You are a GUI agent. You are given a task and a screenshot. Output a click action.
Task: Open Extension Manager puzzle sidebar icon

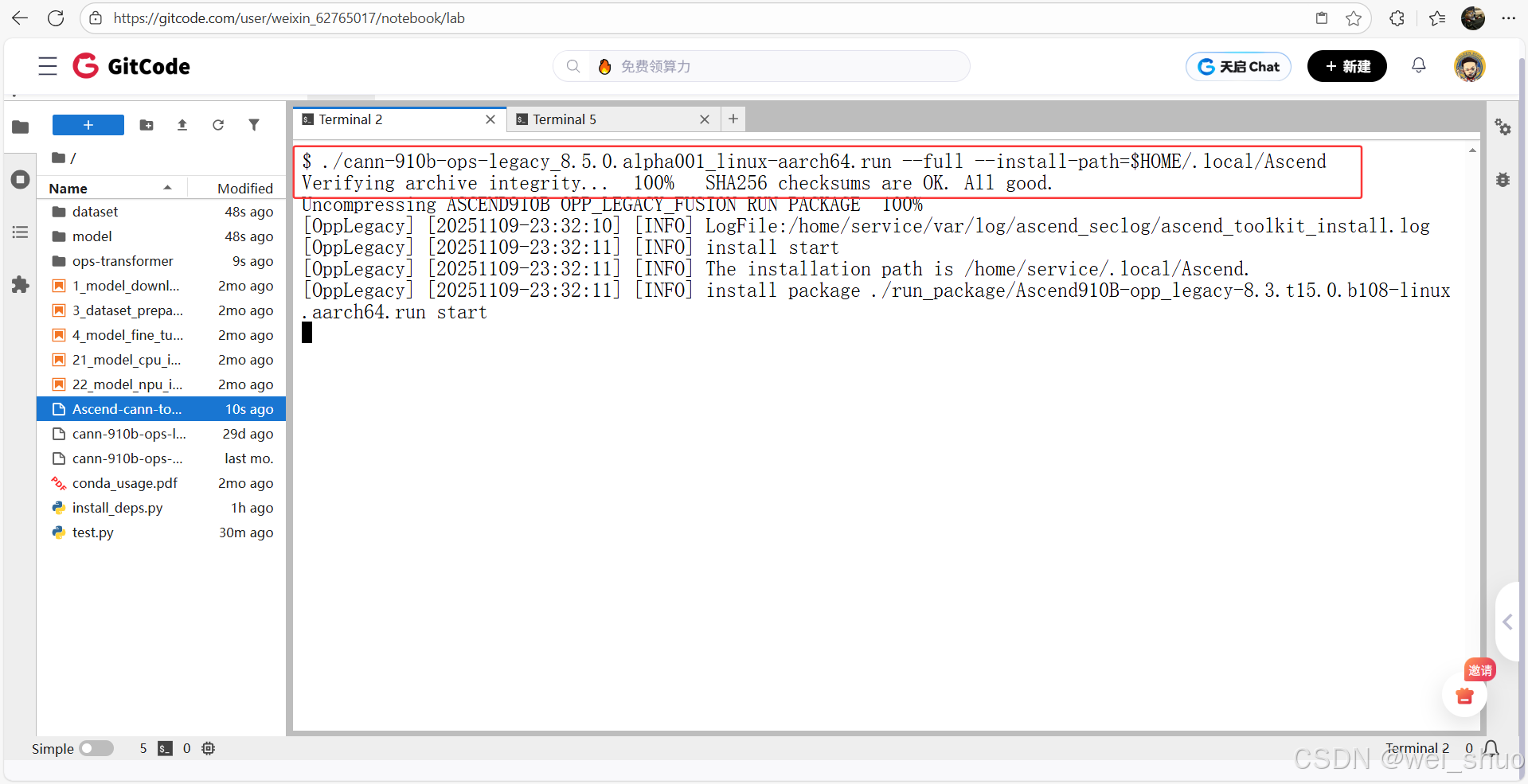click(21, 285)
